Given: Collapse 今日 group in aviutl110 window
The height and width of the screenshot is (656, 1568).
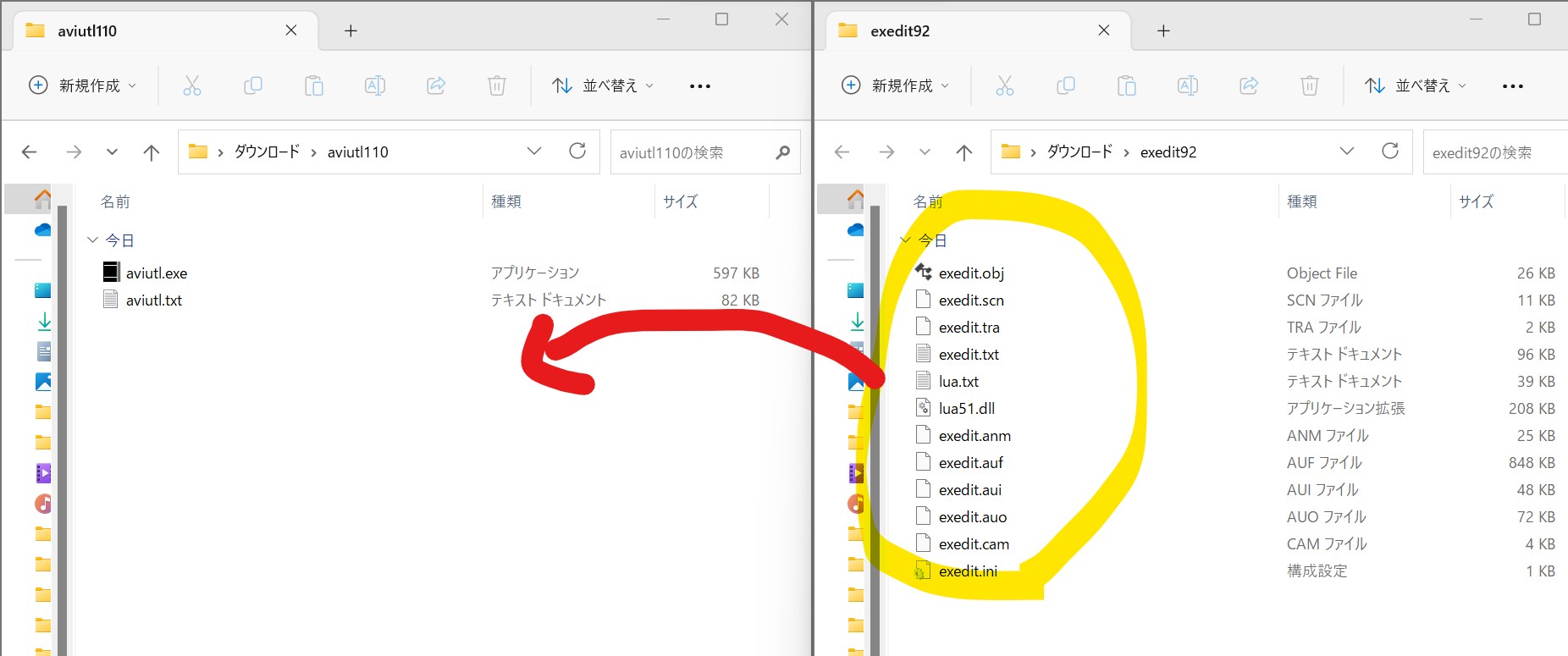Looking at the screenshot, I should point(92,240).
